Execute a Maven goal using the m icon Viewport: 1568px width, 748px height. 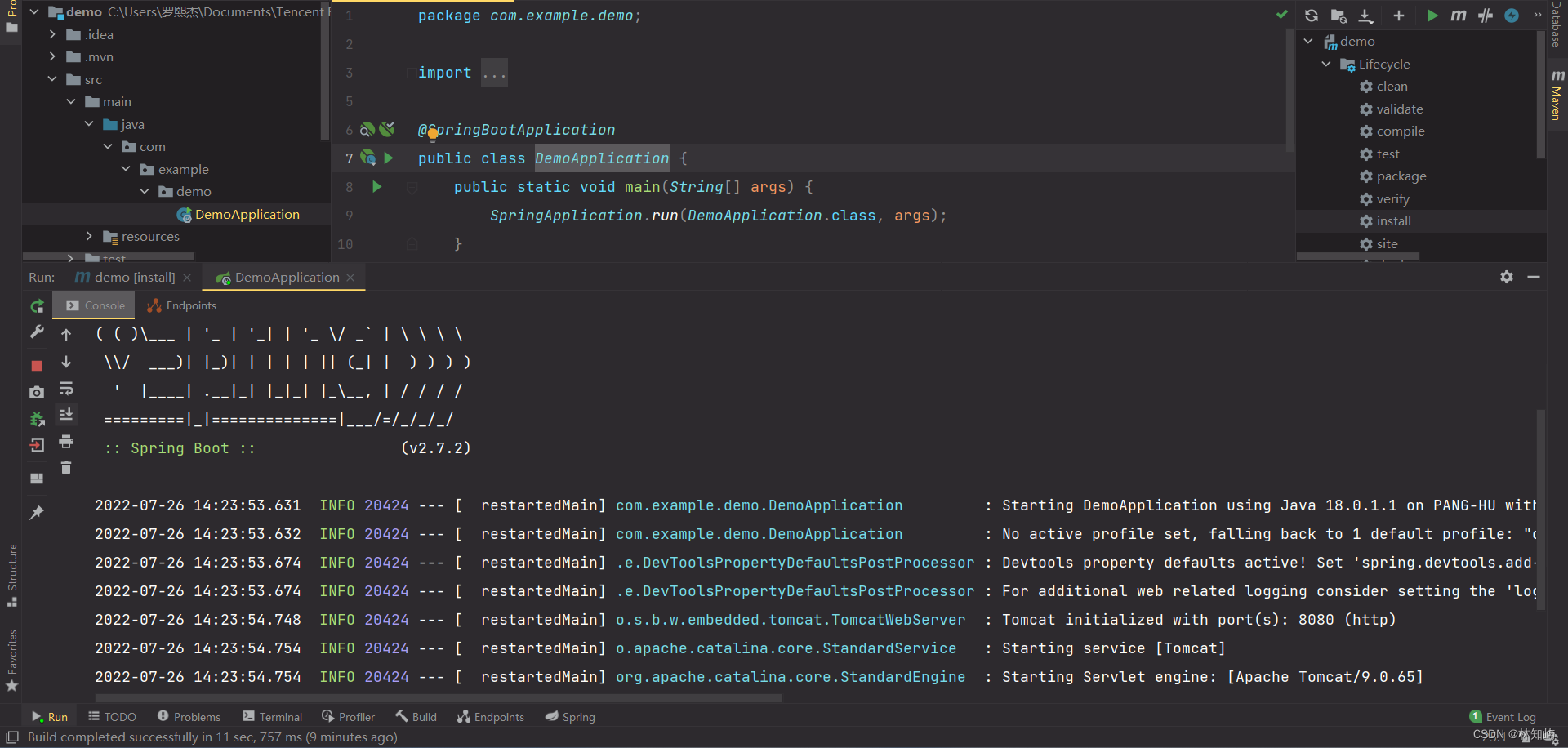(1460, 16)
